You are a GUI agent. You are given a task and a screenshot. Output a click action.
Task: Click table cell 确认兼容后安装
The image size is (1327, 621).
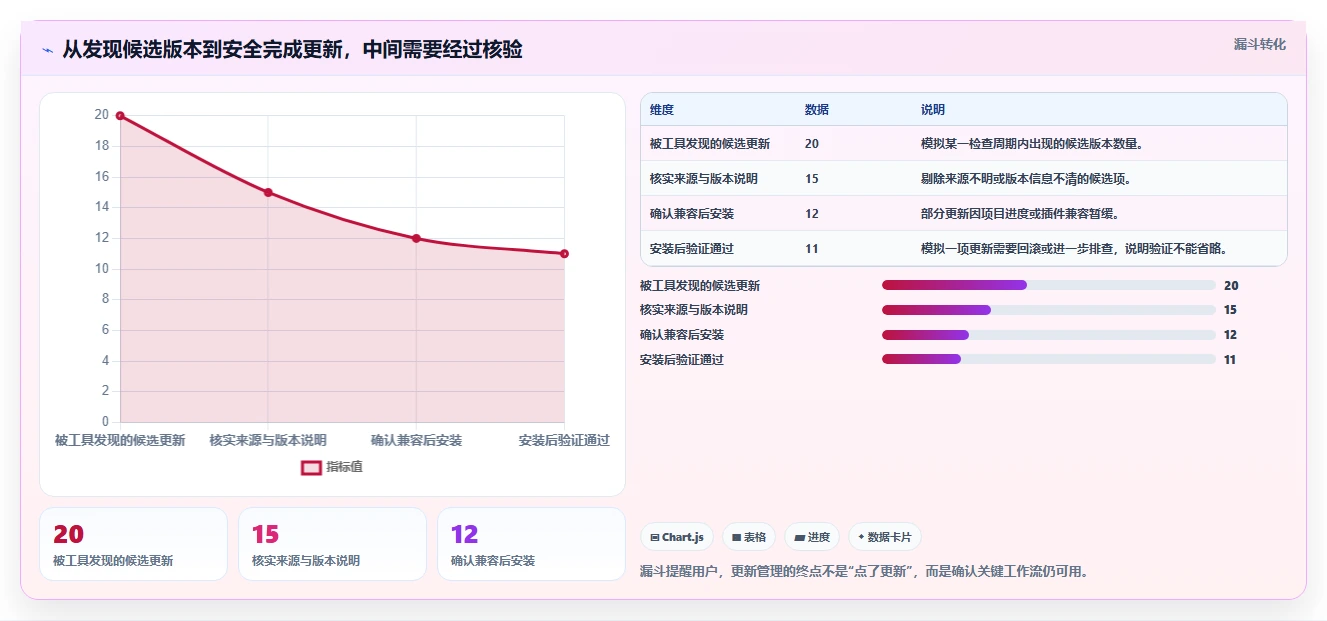click(x=692, y=214)
